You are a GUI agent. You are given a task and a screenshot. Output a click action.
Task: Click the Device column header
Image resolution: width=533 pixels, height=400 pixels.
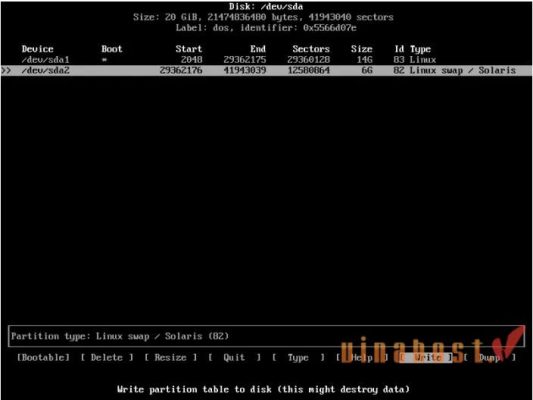[37, 49]
